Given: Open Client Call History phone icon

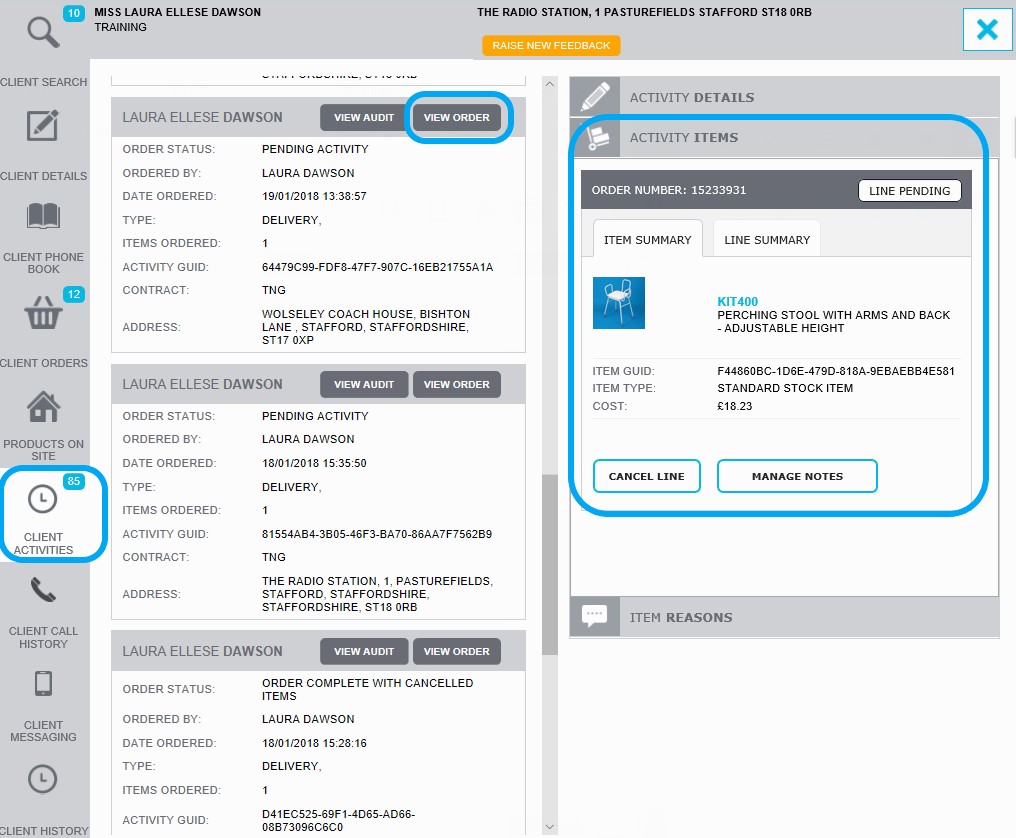Looking at the screenshot, I should 43,590.
